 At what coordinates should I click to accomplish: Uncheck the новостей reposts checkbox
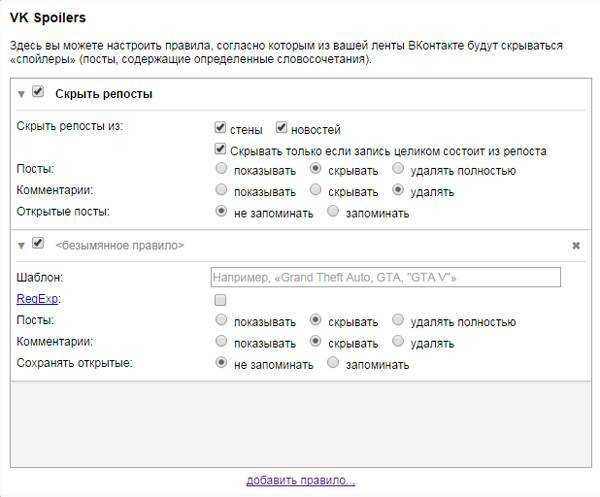coord(281,127)
